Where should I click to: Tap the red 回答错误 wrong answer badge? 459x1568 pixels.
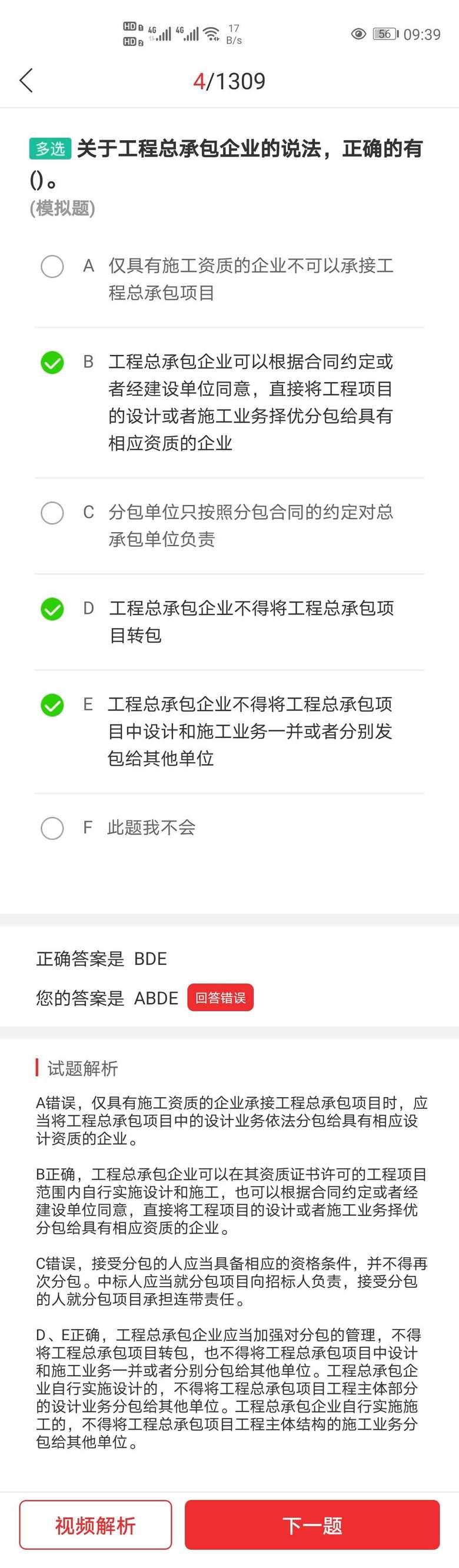coord(220,998)
